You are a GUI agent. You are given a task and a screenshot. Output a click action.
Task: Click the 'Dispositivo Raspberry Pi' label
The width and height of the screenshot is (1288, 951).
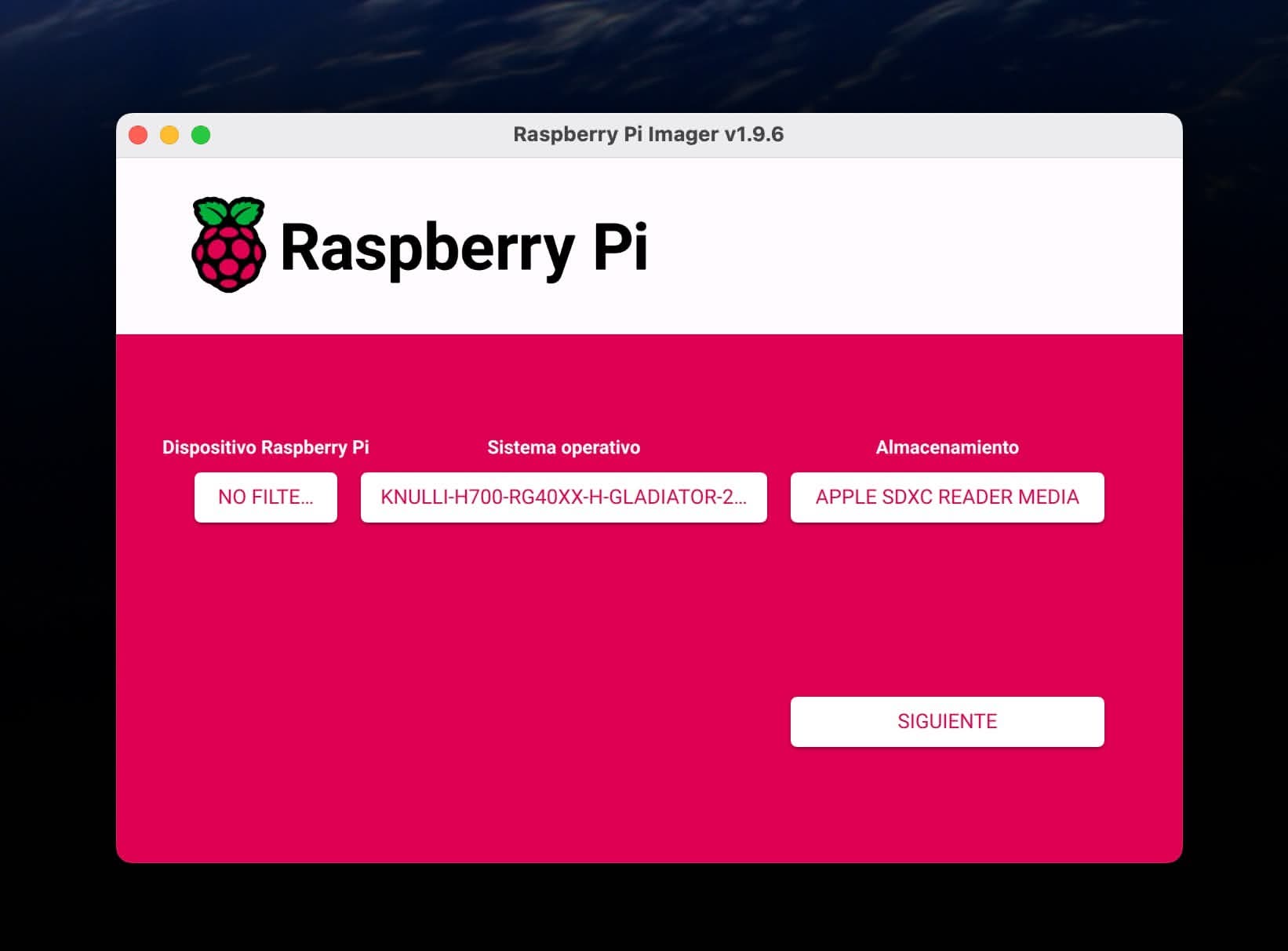(265, 447)
